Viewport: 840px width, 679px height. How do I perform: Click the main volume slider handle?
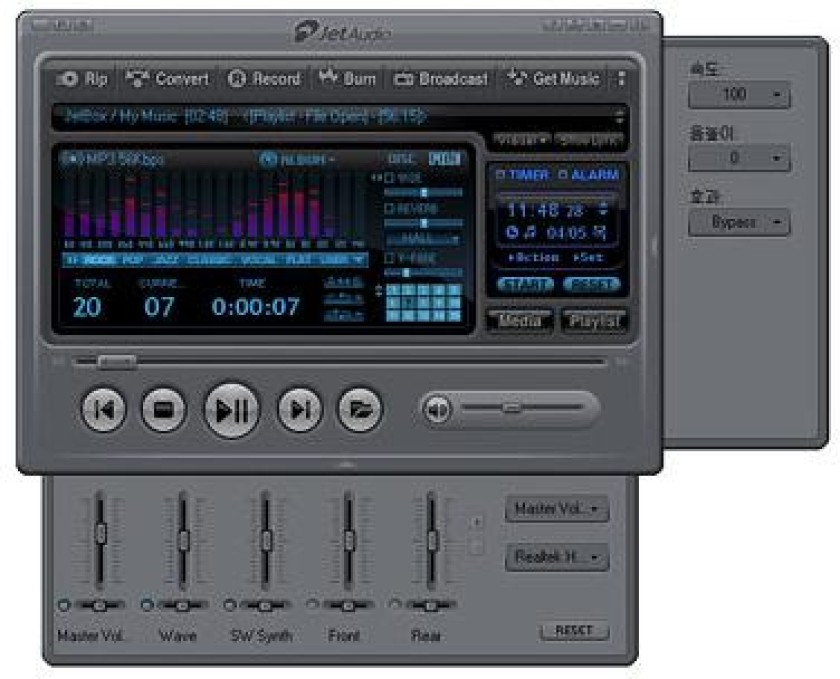511,408
